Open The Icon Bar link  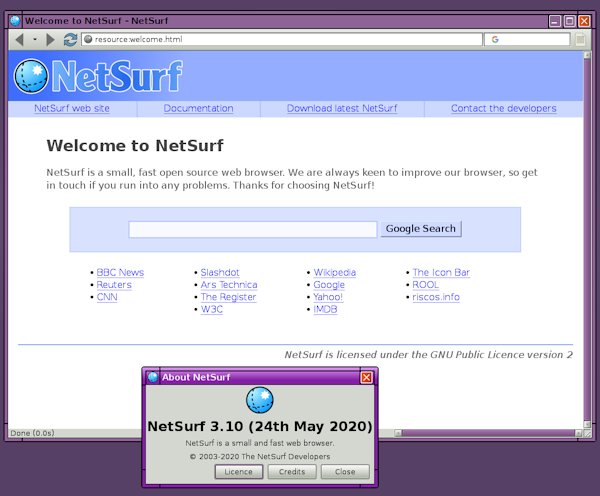441,272
